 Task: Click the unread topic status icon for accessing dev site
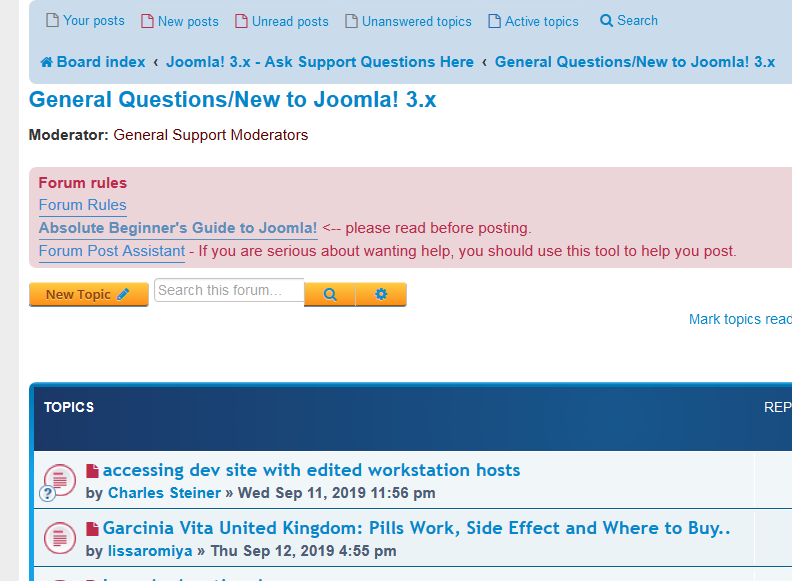58,482
